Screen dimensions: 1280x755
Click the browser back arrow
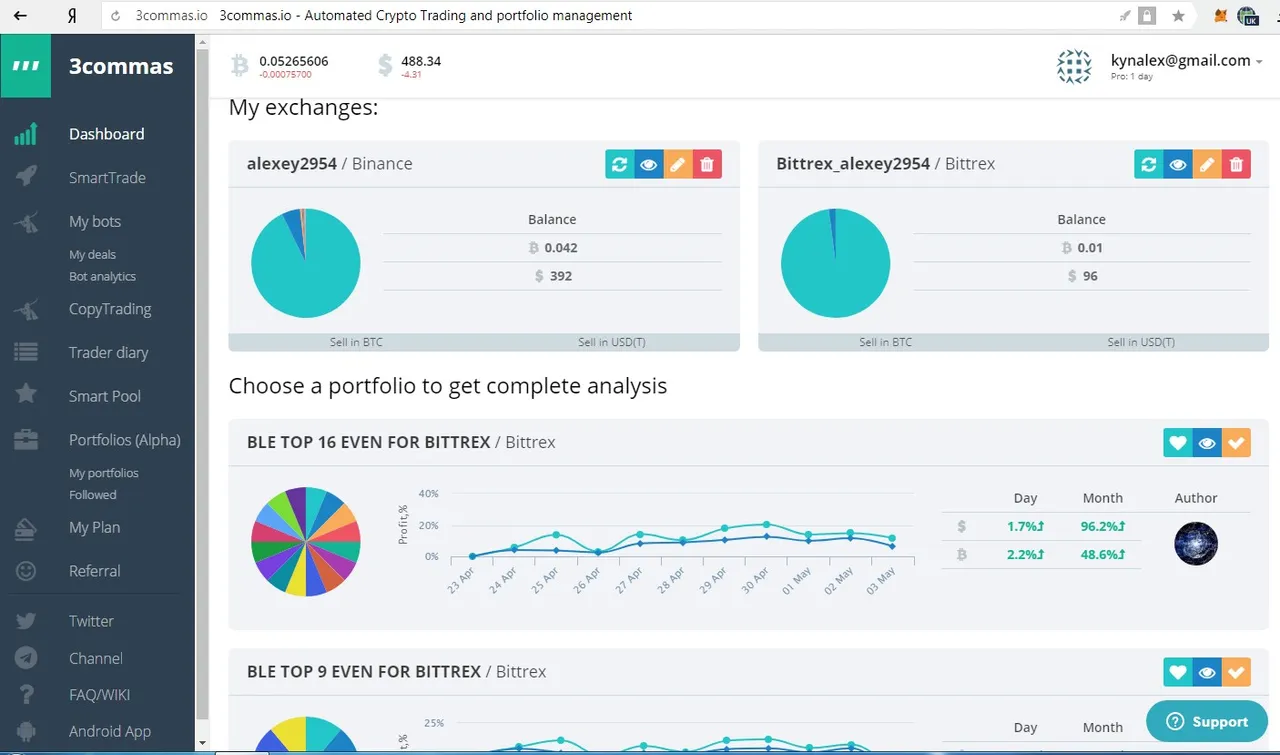tap(20, 16)
